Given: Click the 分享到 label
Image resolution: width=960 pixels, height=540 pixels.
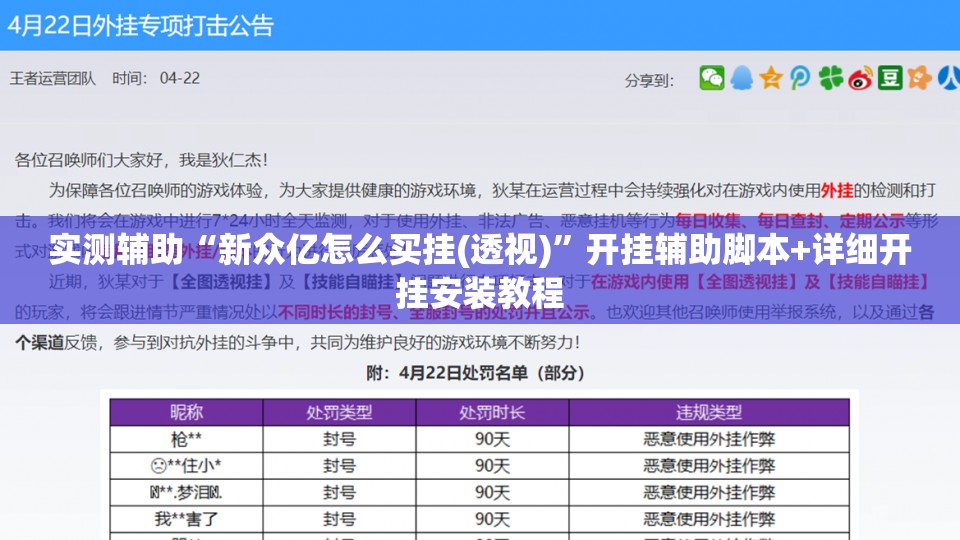Looking at the screenshot, I should click(x=649, y=80).
